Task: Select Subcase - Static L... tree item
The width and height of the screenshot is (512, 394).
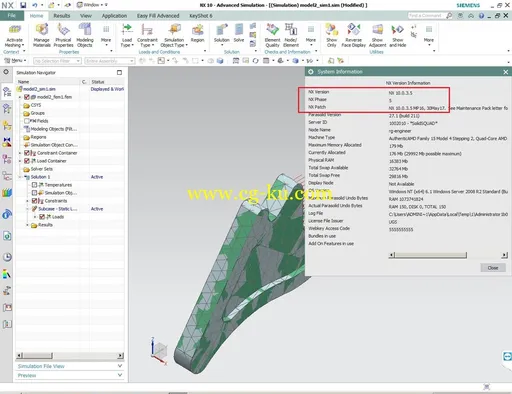Action: pyautogui.click(x=58, y=209)
